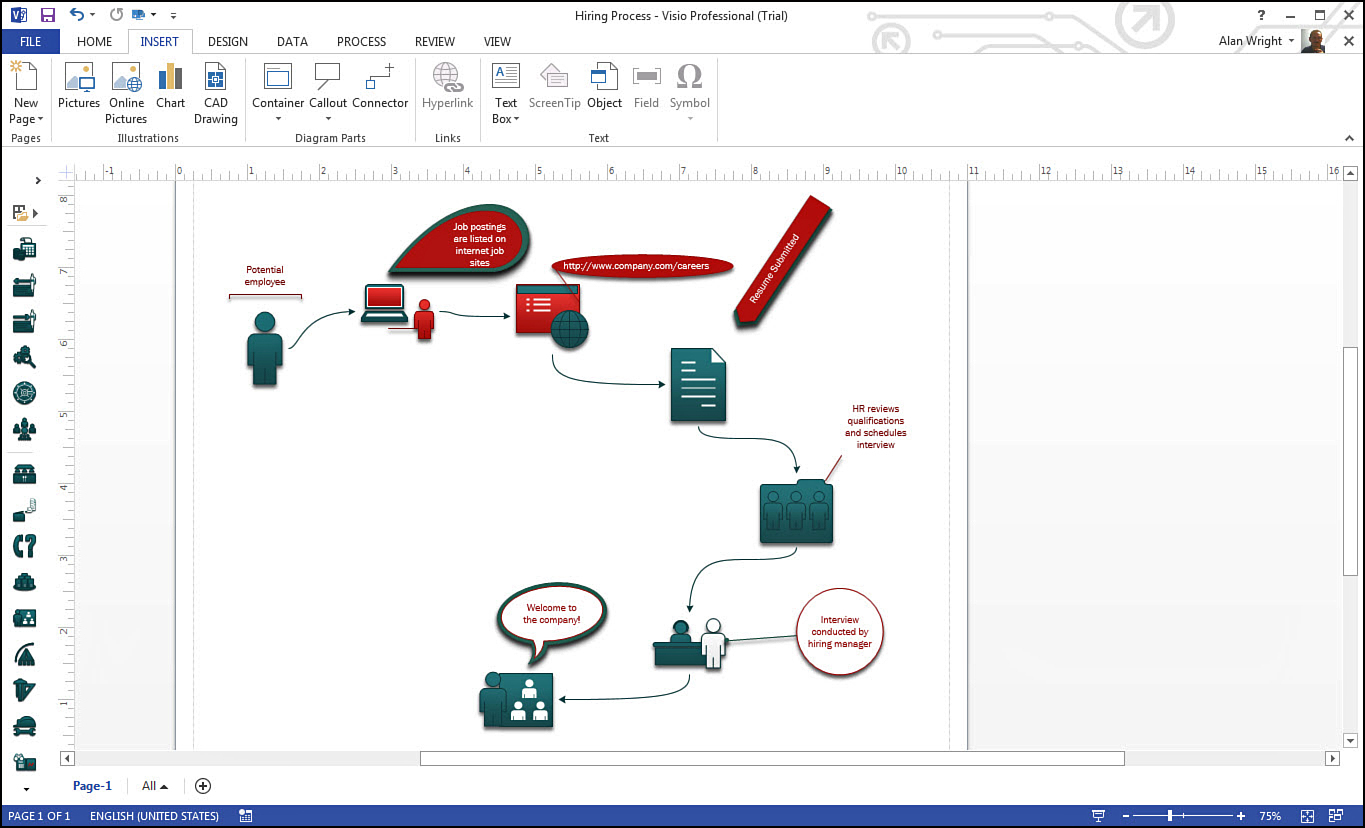Image resolution: width=1365 pixels, height=828 pixels.
Task: Open the Alan Wright account dropdown
Action: click(x=1292, y=41)
